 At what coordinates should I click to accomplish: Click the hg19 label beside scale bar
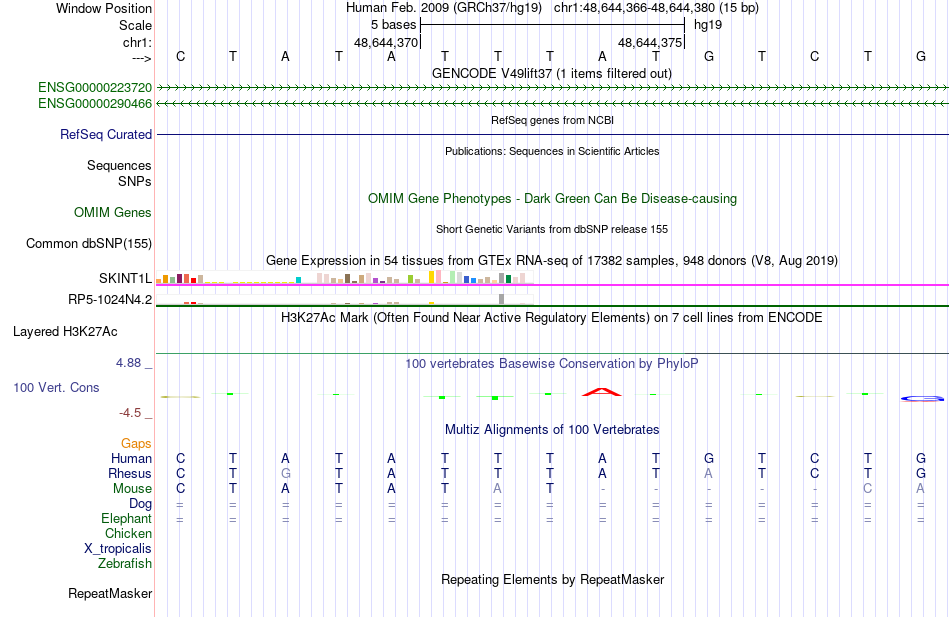coord(708,25)
